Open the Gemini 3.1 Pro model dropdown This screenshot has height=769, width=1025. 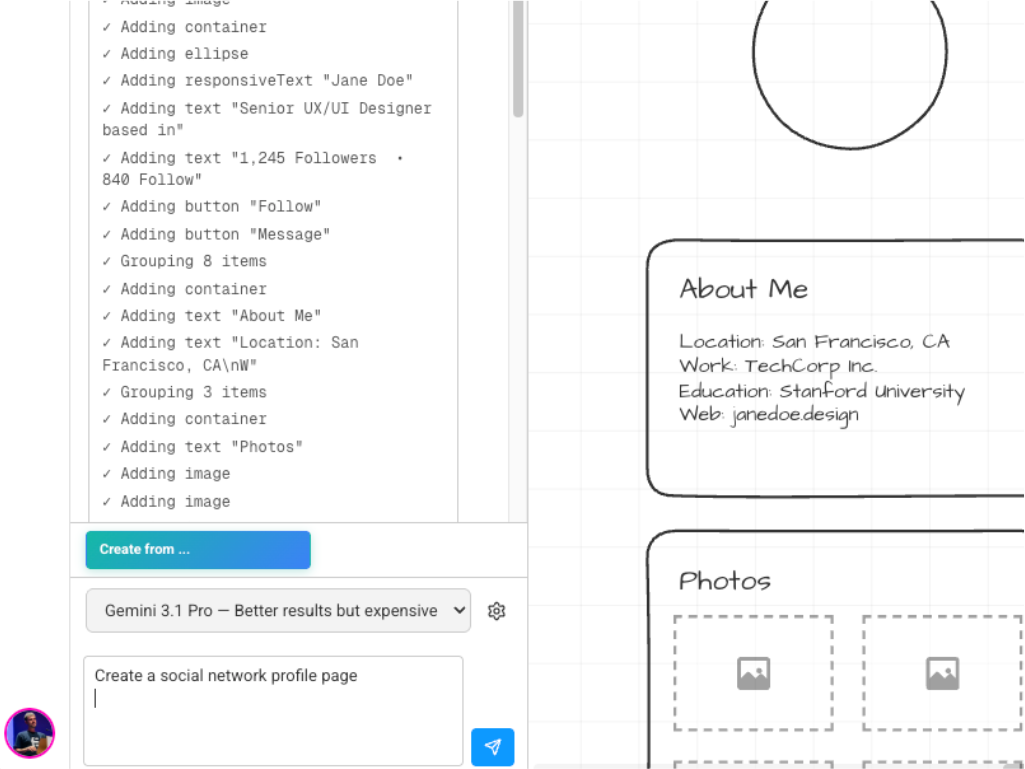pos(278,611)
